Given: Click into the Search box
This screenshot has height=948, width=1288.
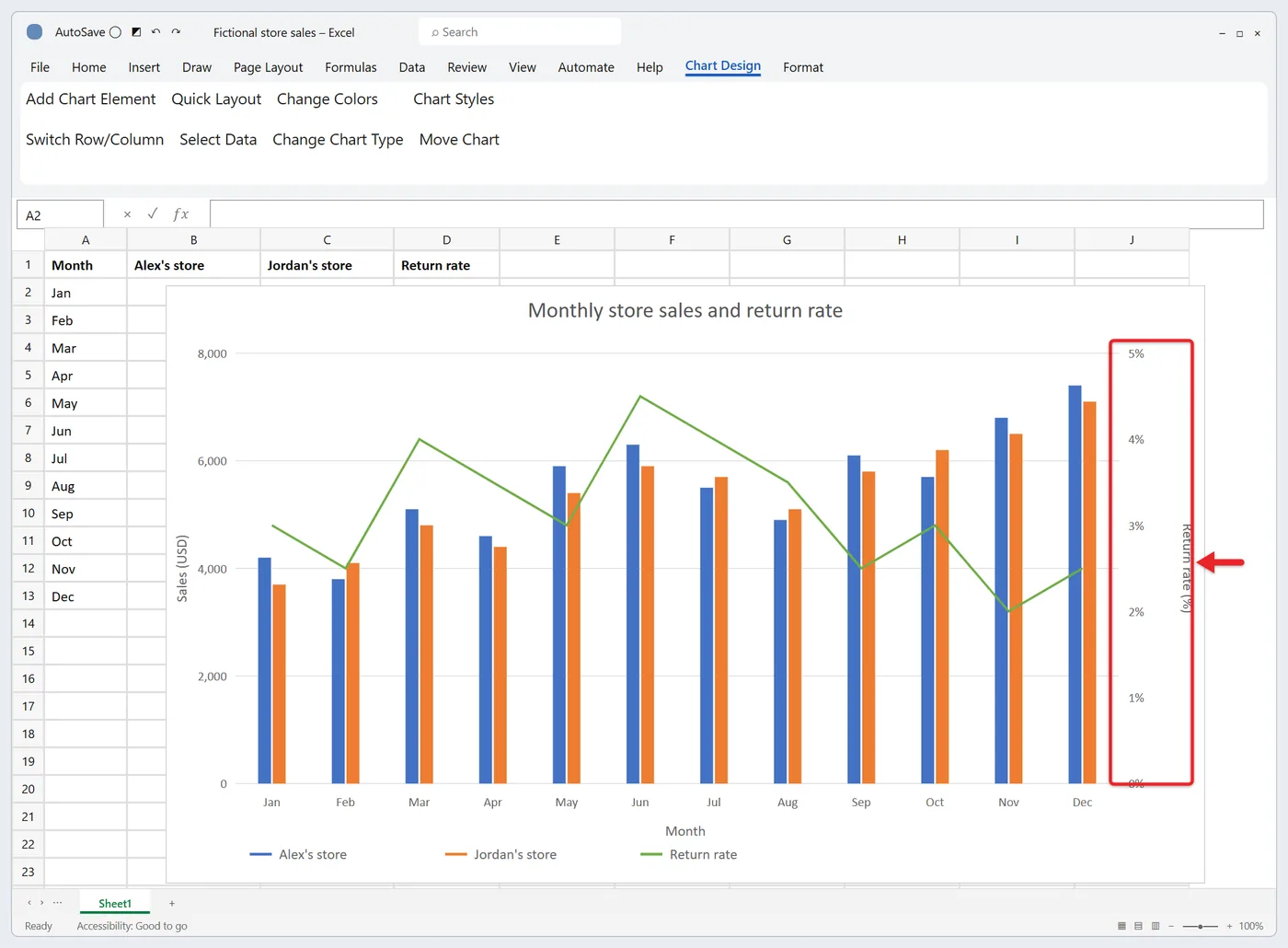Looking at the screenshot, I should click(x=520, y=32).
